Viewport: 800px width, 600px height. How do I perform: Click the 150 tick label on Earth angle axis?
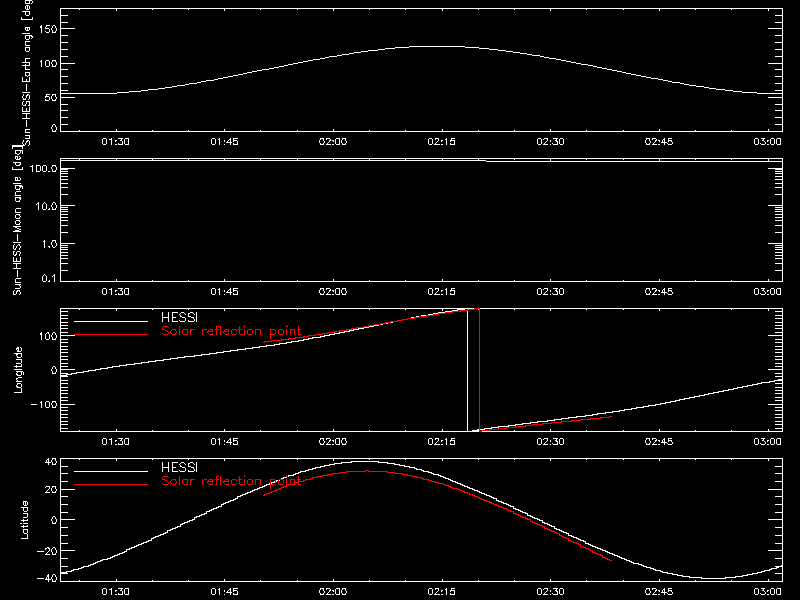(47, 29)
